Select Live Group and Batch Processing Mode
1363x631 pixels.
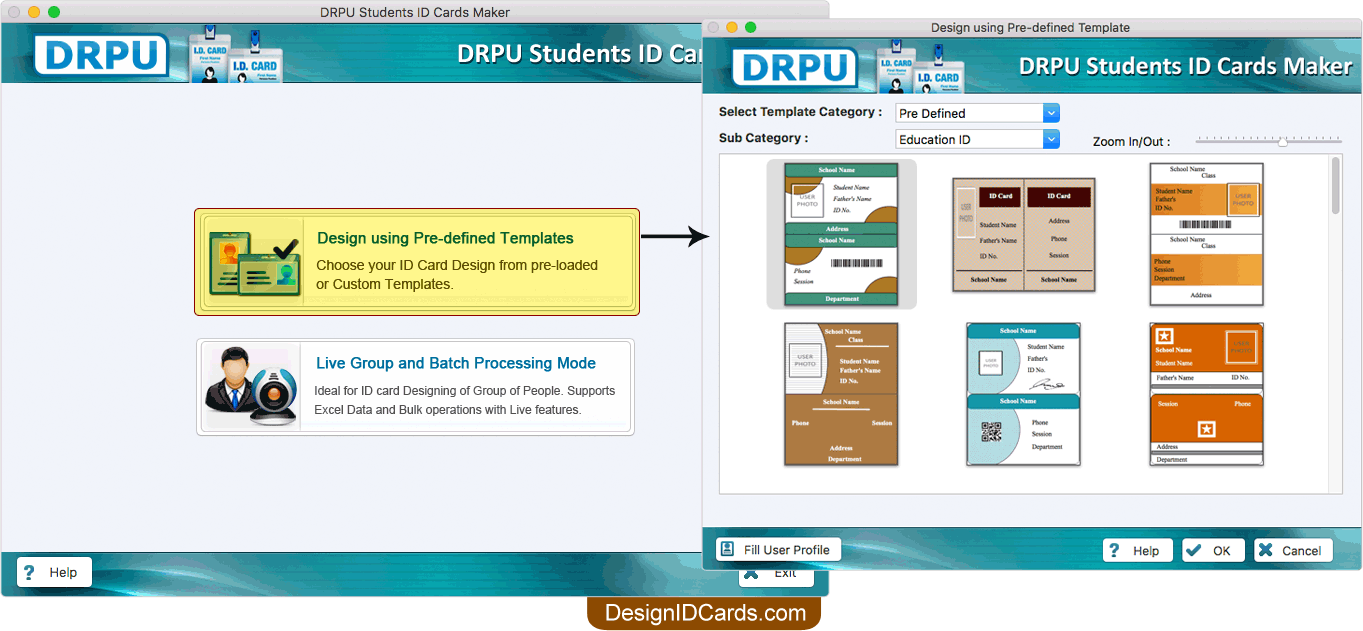pos(415,387)
